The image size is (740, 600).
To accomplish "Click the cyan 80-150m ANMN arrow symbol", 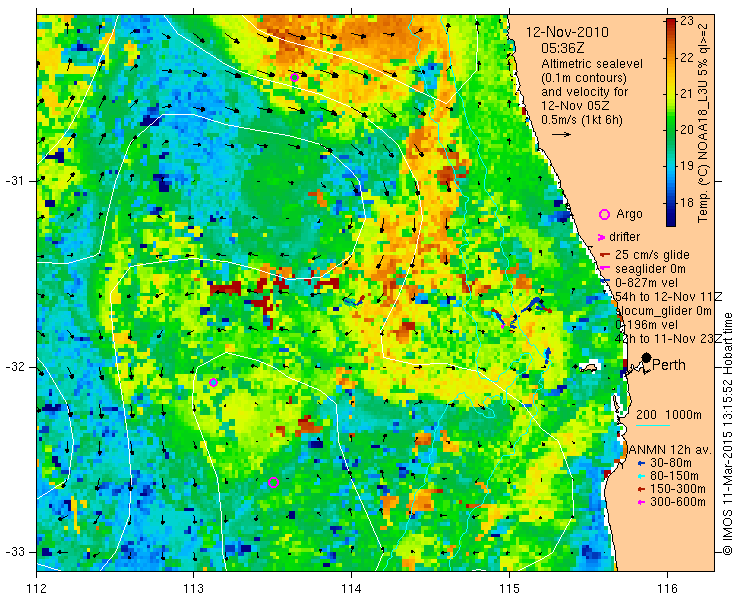I will coord(641,477).
